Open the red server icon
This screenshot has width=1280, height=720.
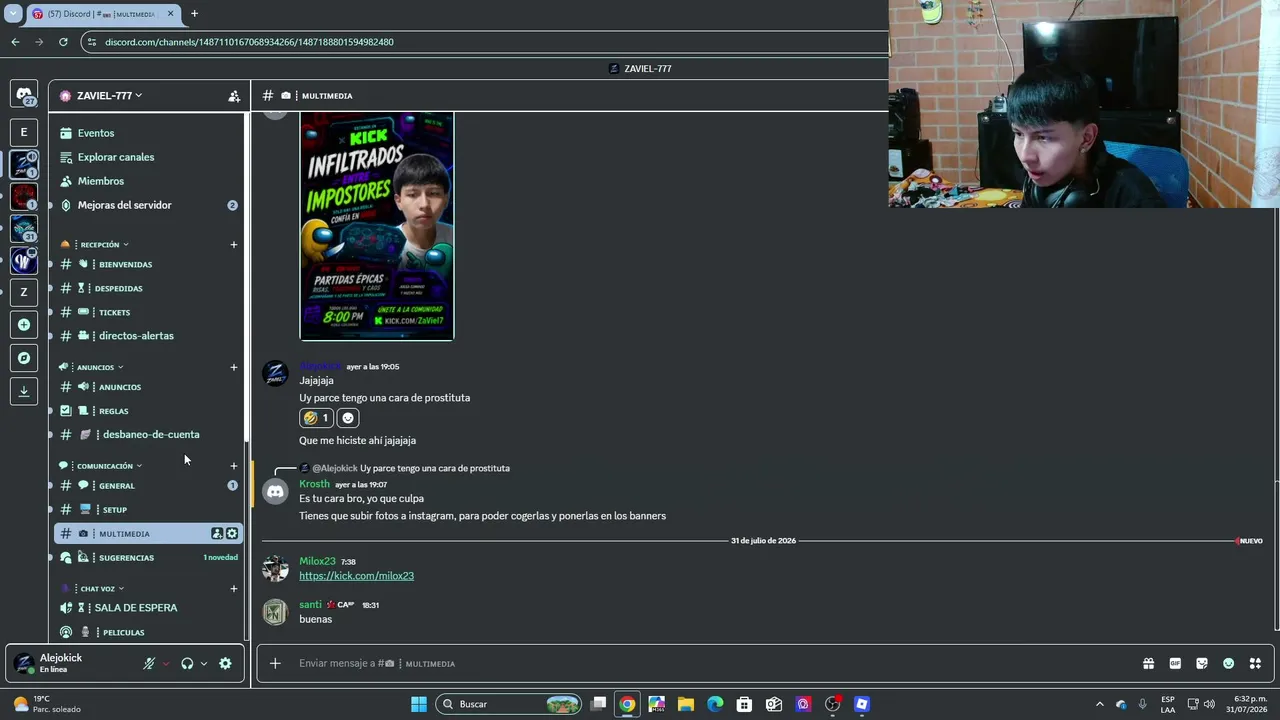pos(24,196)
